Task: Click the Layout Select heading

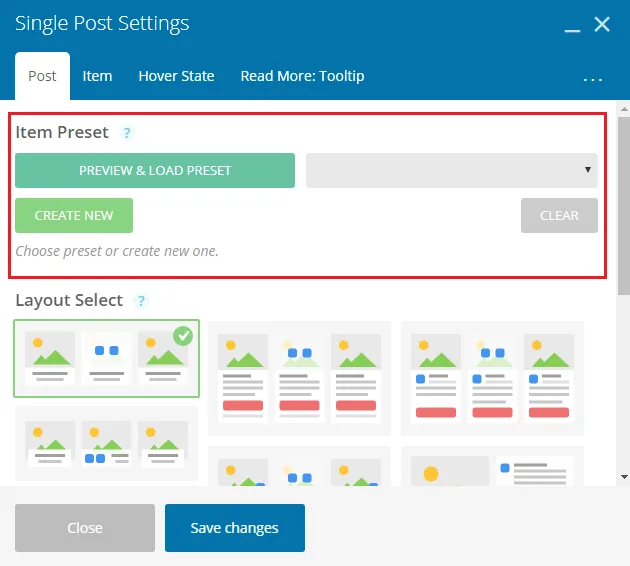Action: pos(69,300)
